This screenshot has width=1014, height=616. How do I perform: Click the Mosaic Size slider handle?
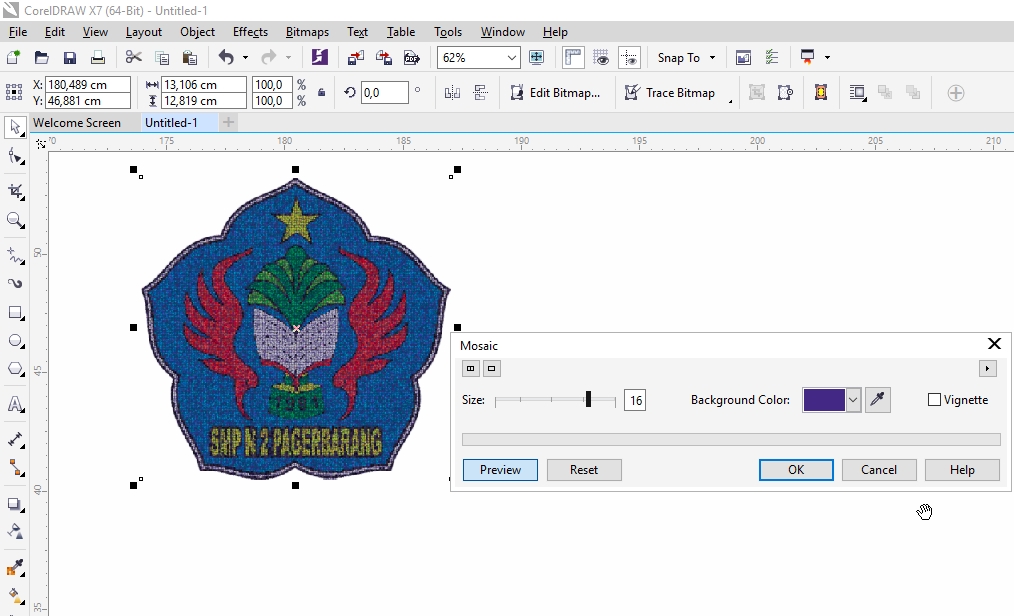coord(588,399)
